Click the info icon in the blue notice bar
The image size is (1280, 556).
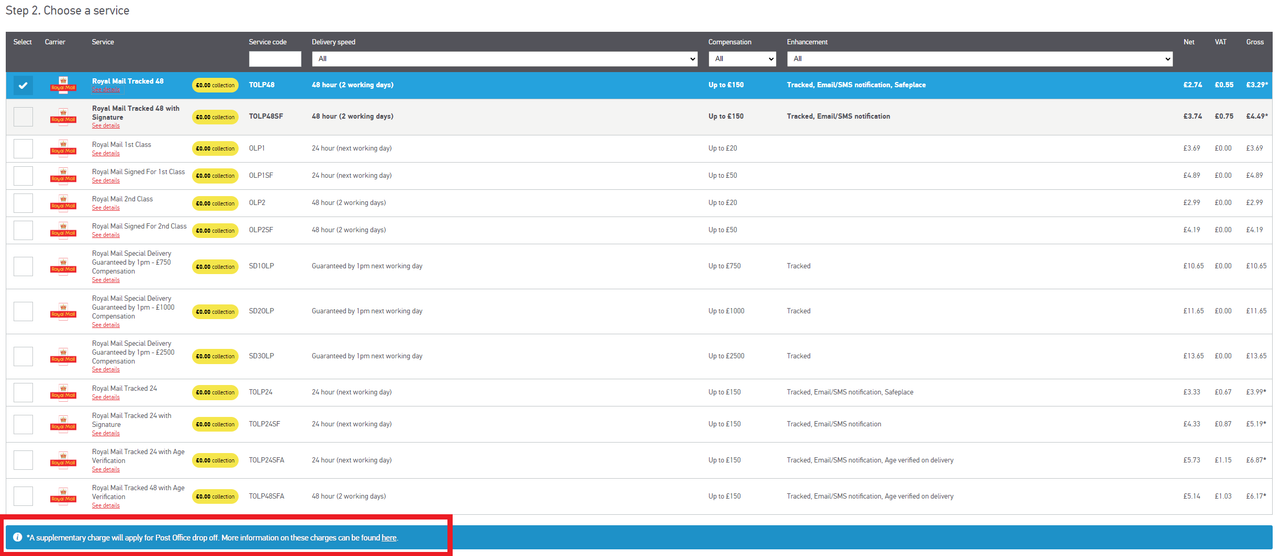point(17,537)
